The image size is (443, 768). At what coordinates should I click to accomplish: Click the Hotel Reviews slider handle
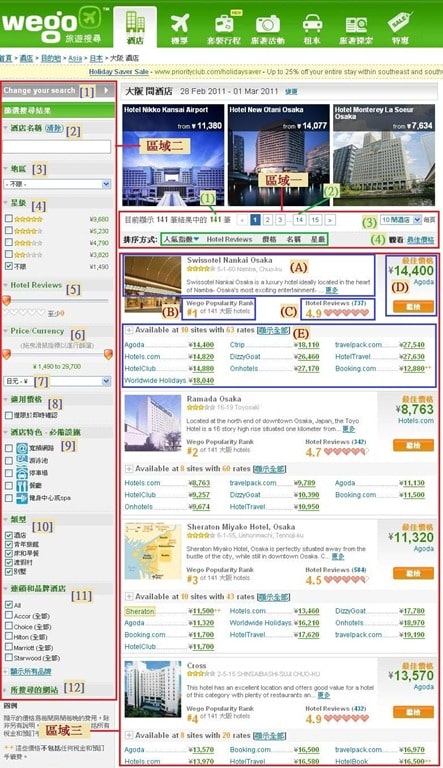[x=7, y=300]
